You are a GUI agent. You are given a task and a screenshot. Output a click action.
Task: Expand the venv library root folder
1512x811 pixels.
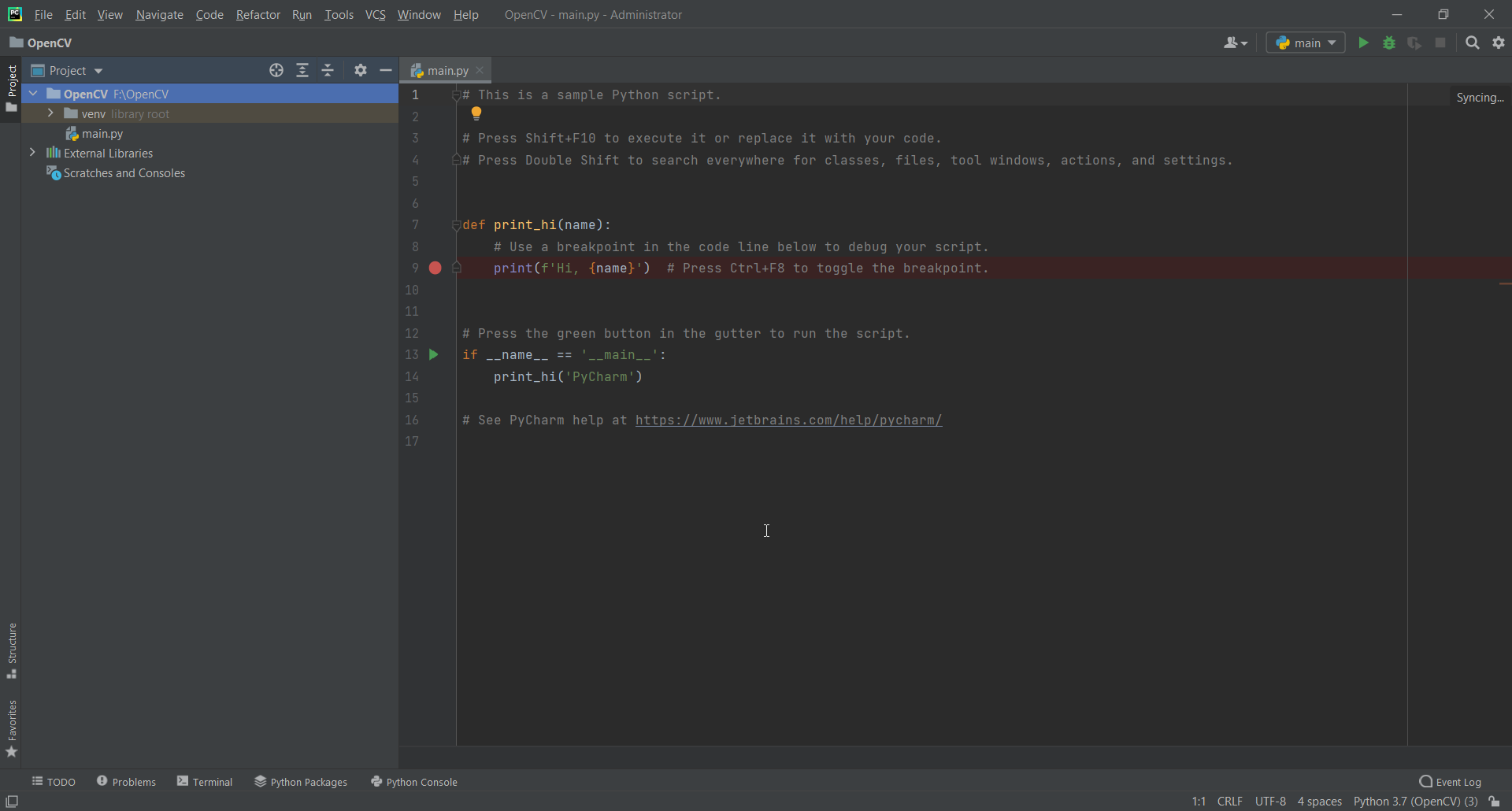pos(50,113)
